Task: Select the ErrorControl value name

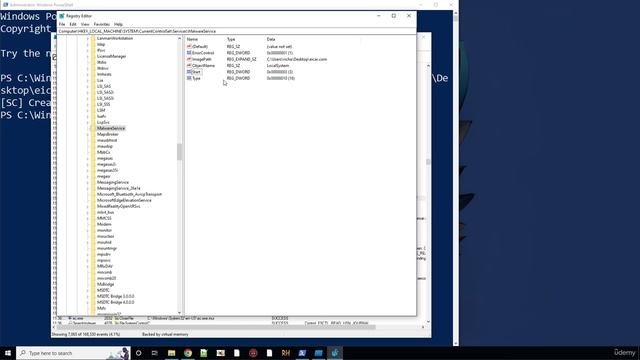Action: pyautogui.click(x=203, y=53)
